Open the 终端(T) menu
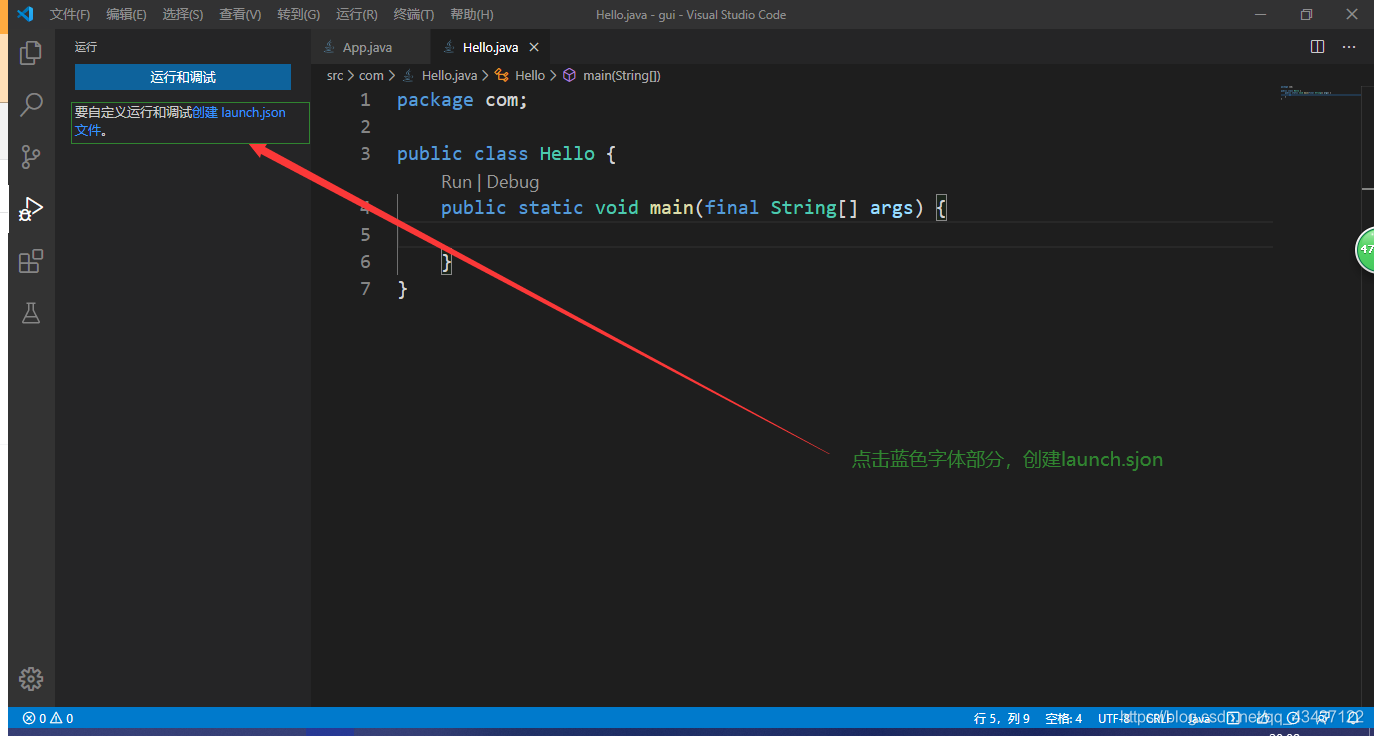The width and height of the screenshot is (1374, 736). tap(414, 15)
